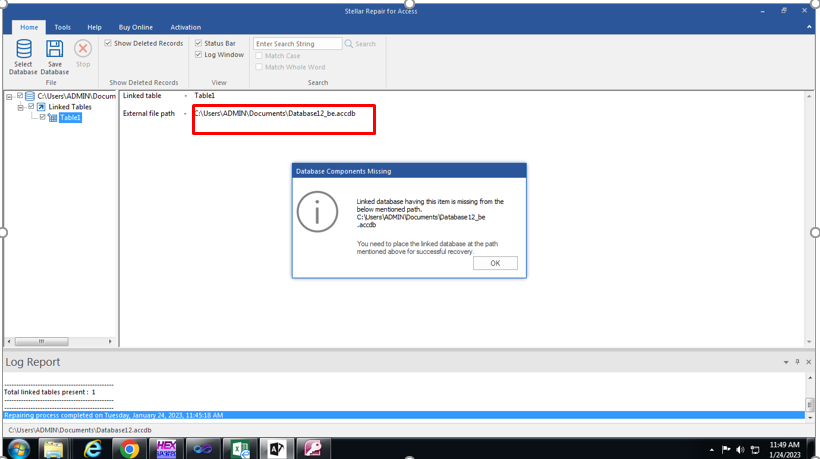This screenshot has height=459, width=820.
Task: Close the Log Report panel
Action: (808, 362)
